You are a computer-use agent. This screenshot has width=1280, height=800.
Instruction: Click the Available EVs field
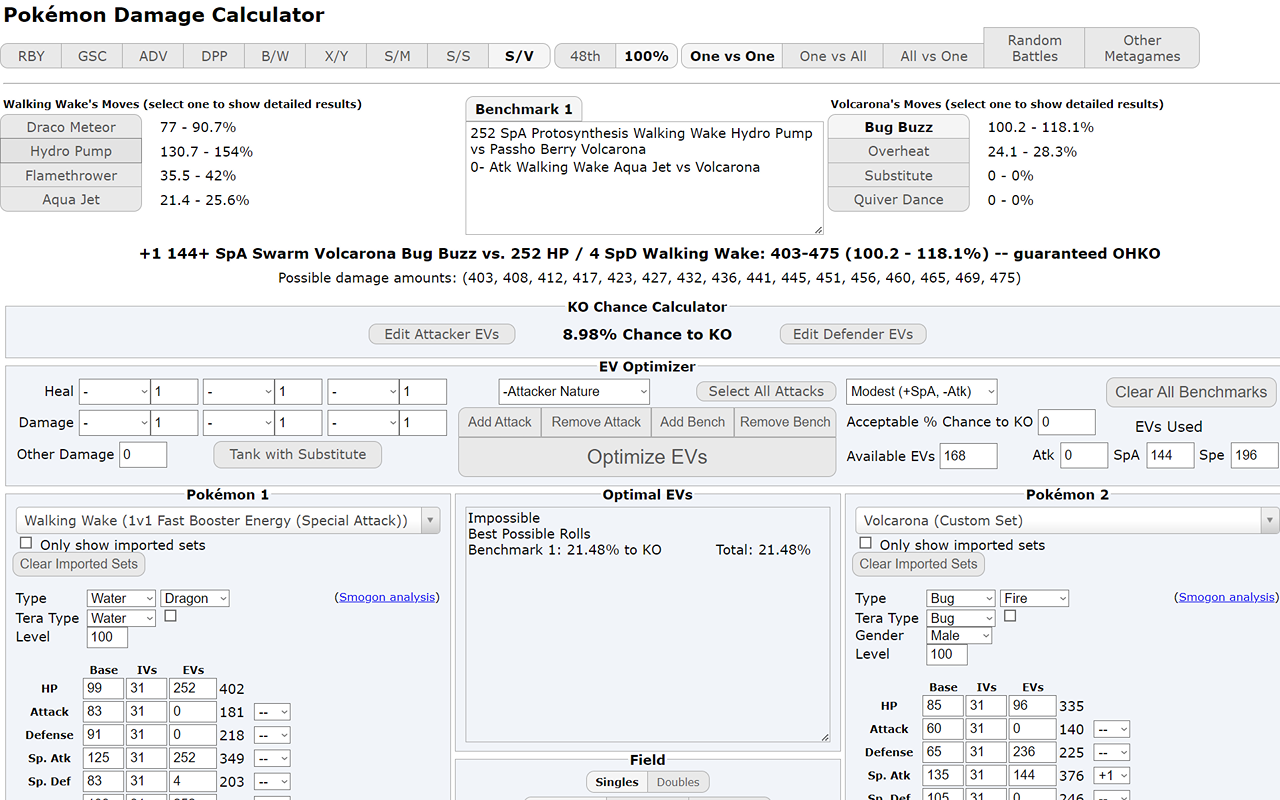968,456
